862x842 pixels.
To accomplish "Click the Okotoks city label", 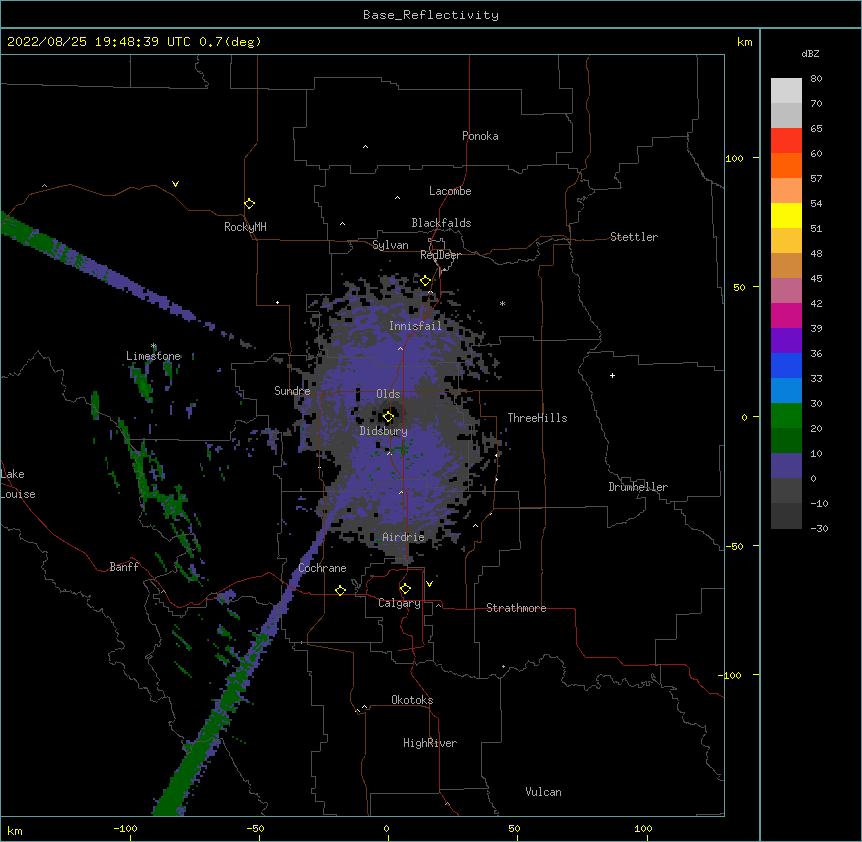I will pos(412,700).
